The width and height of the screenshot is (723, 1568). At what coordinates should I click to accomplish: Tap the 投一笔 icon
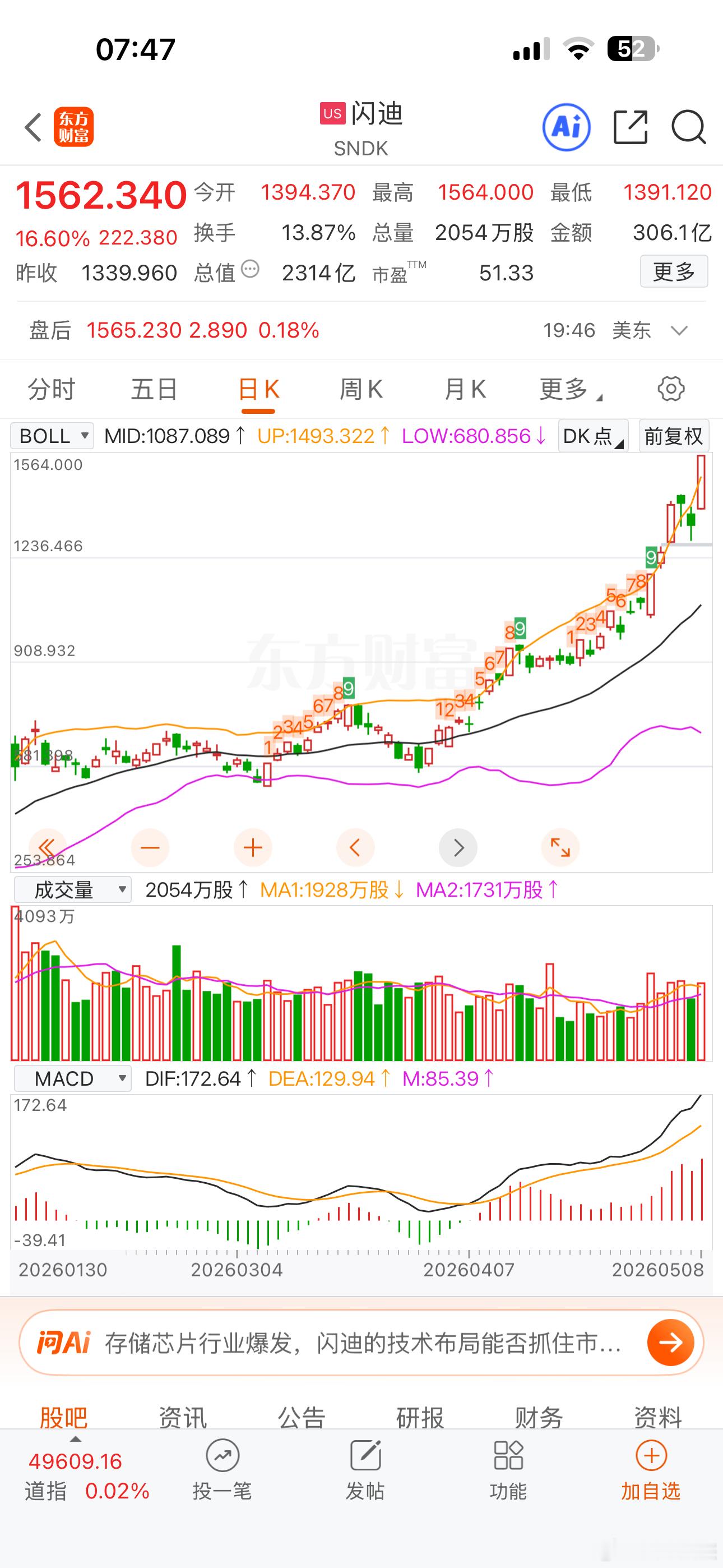222,1455
